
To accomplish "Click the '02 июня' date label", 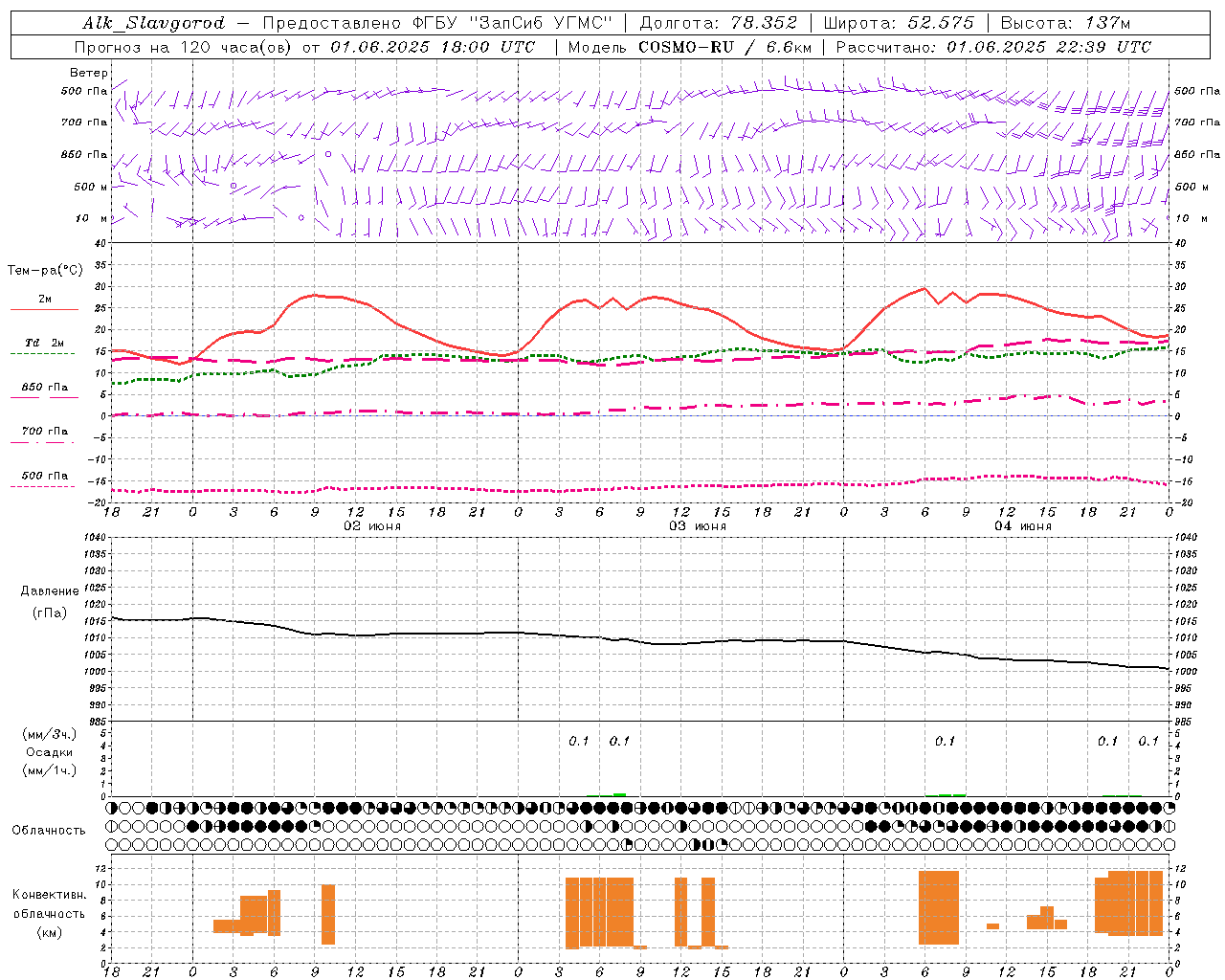I will (372, 526).
